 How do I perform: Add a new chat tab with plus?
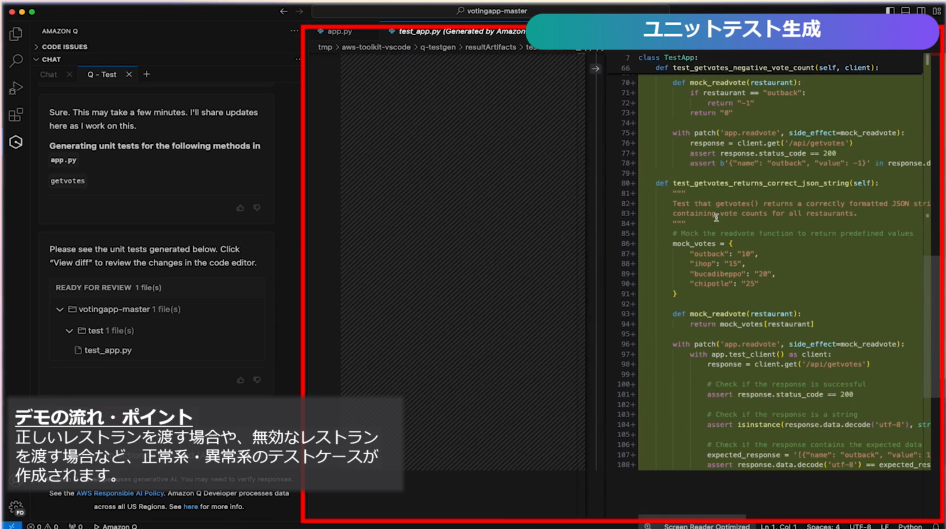[147, 74]
